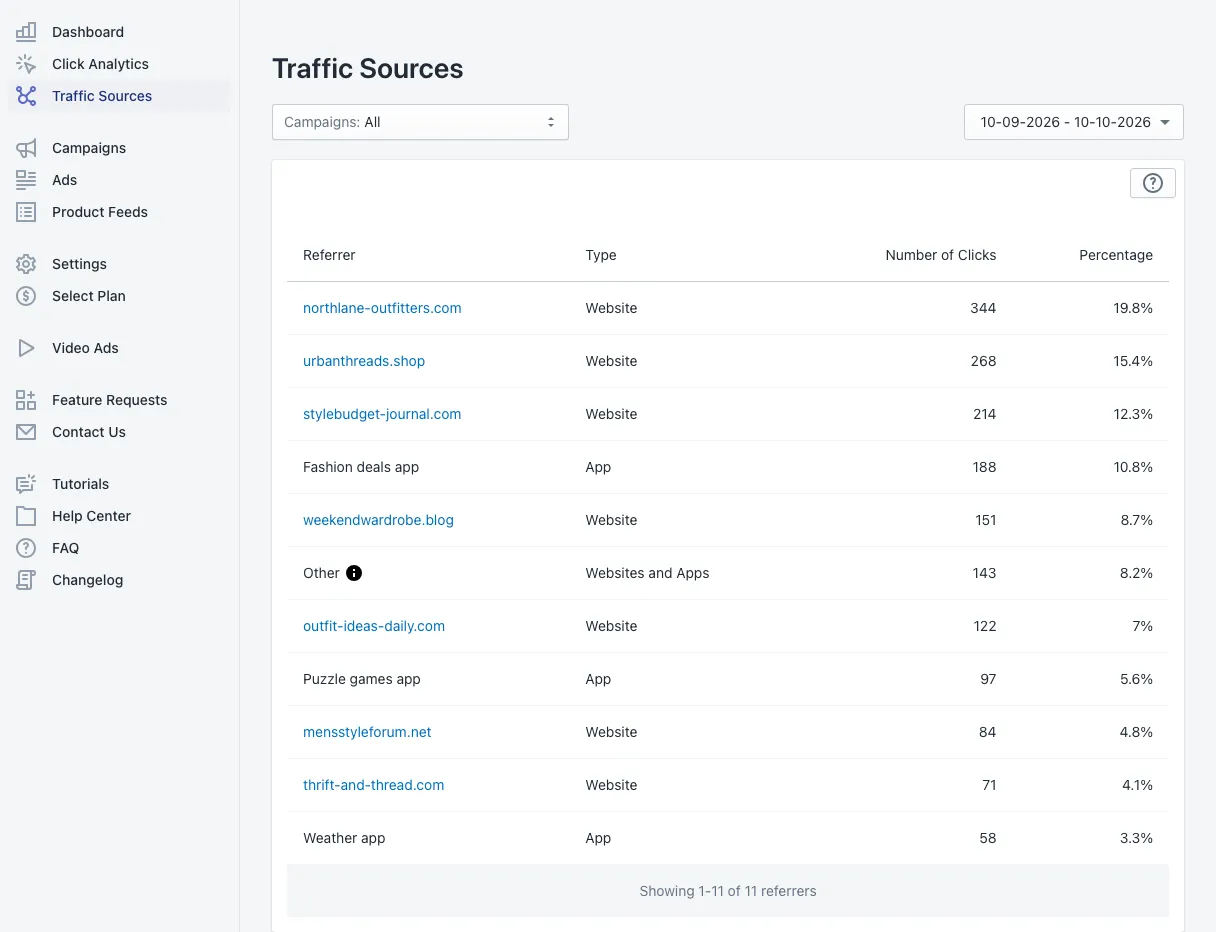Open Click Analytics menu item
The height and width of the screenshot is (932, 1216).
pyautogui.click(x=100, y=64)
